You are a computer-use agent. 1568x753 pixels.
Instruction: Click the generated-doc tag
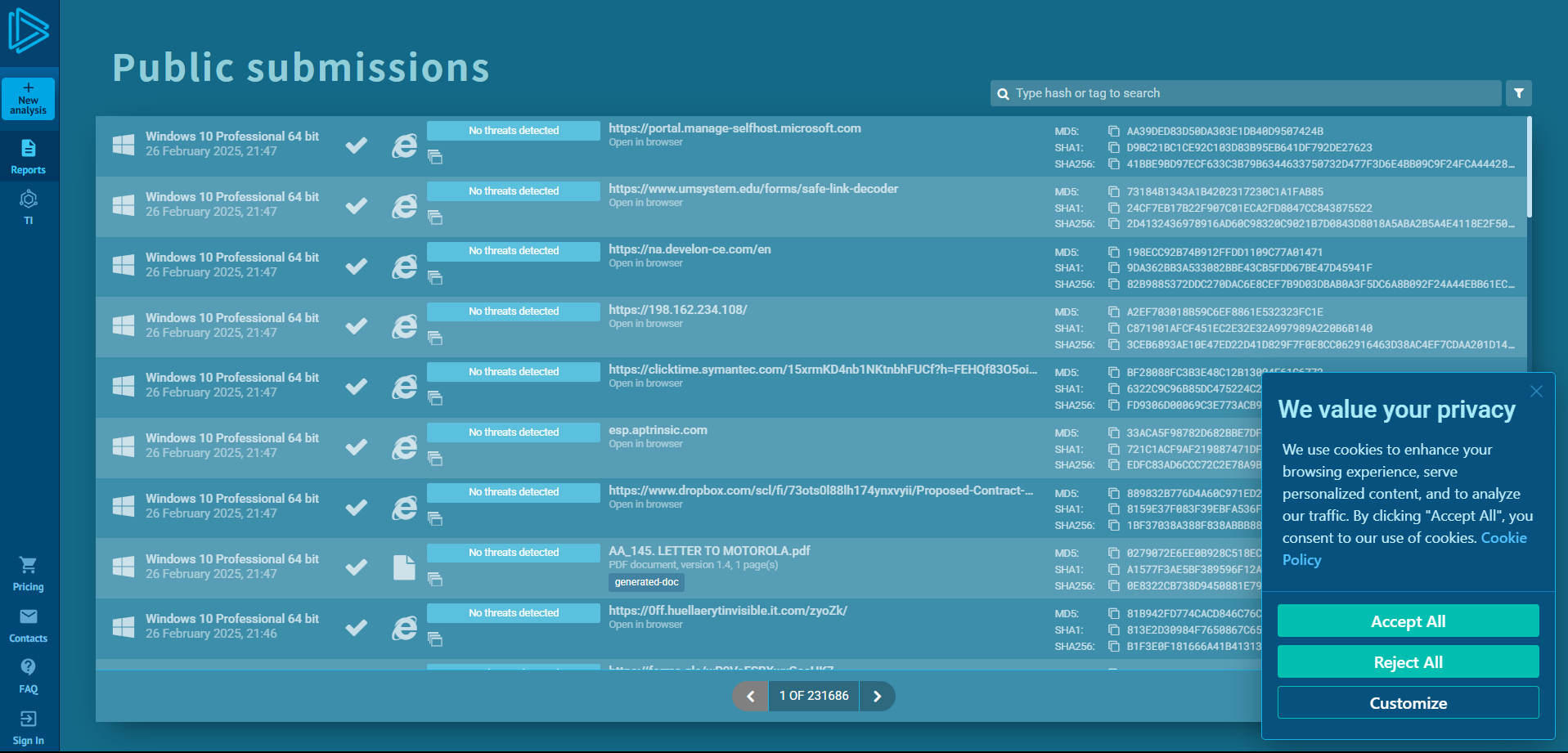point(646,582)
